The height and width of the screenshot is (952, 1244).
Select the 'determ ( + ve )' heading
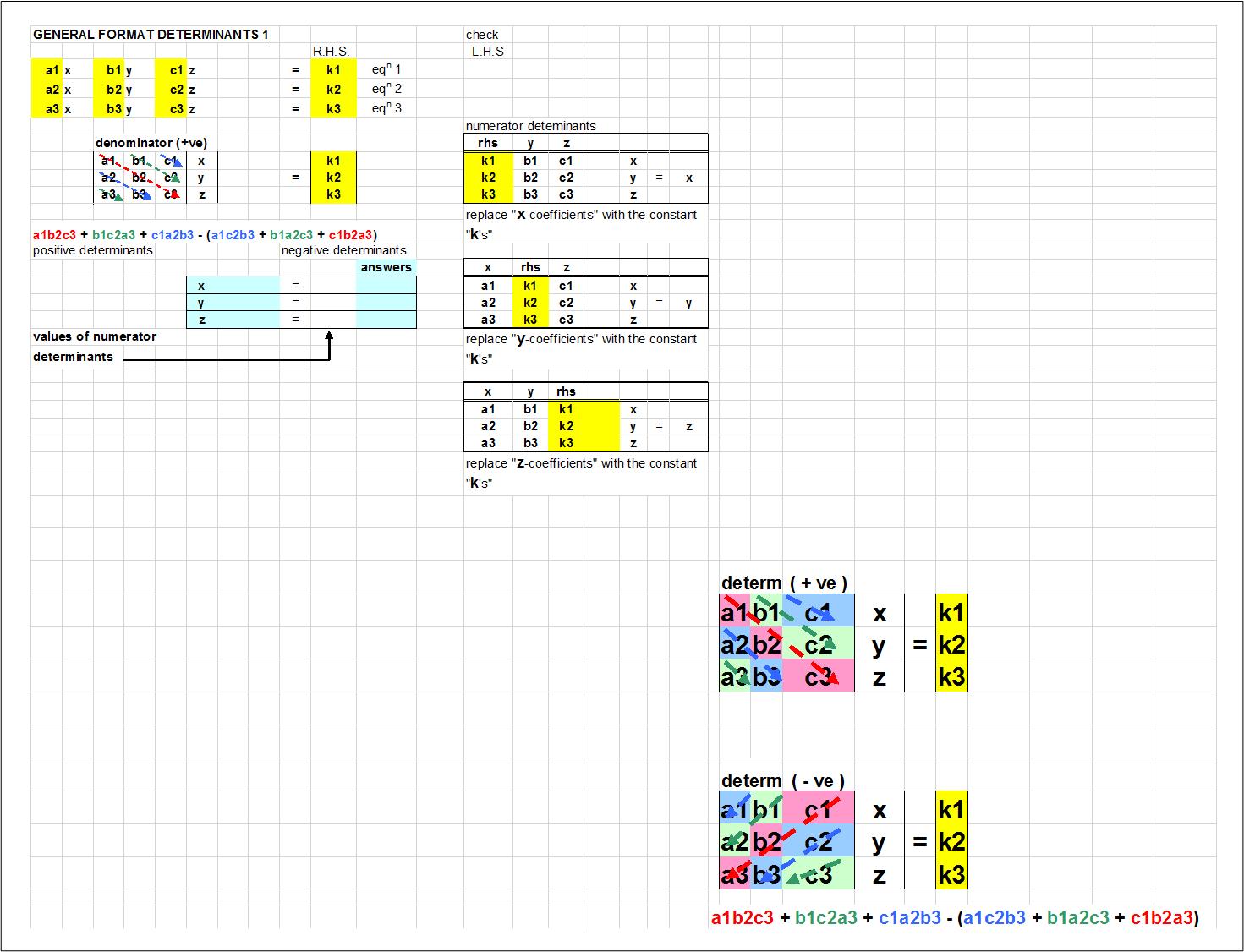784,583
